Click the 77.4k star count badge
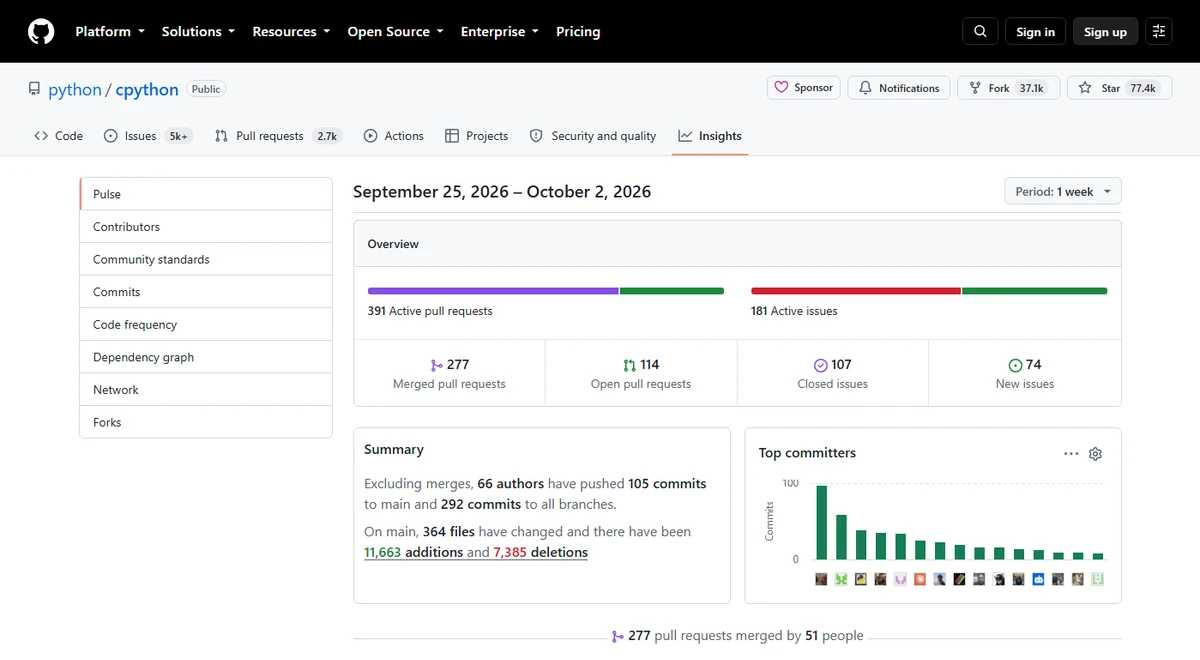The image size is (1200, 660). coord(1143,88)
